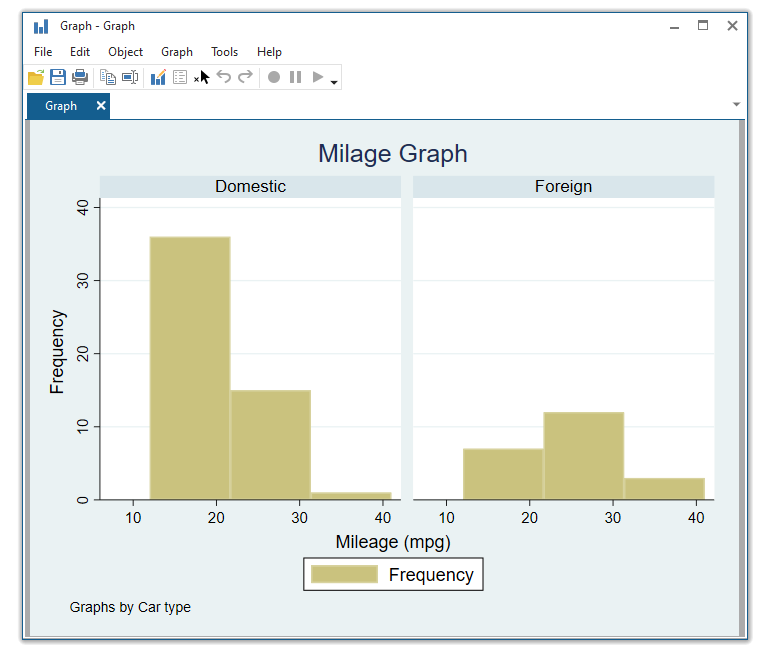Viewport: 767px width, 655px height.
Task: Print the graph using the printer icon
Action: point(80,77)
